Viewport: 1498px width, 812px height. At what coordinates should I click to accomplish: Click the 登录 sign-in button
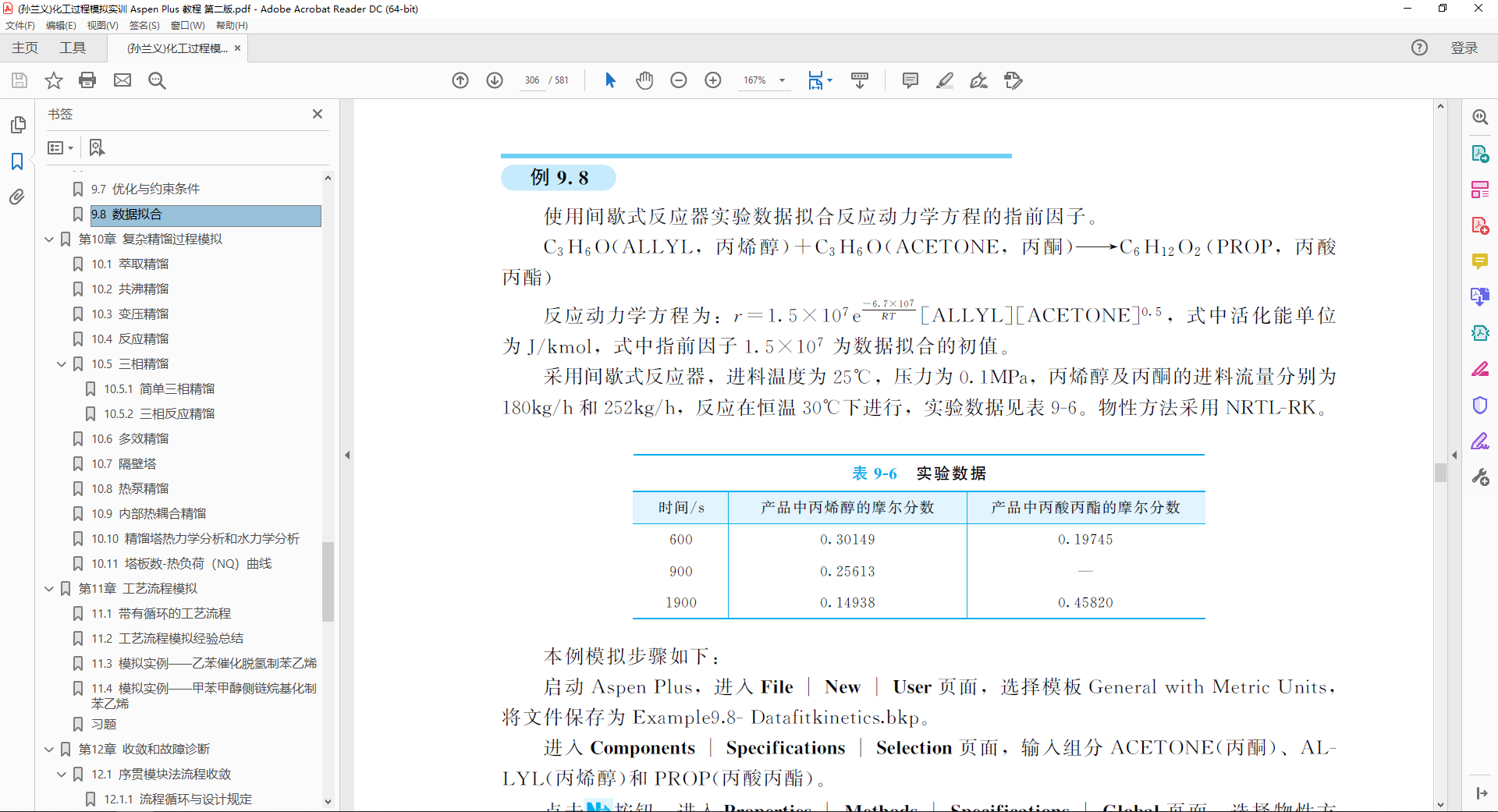click(x=1464, y=48)
